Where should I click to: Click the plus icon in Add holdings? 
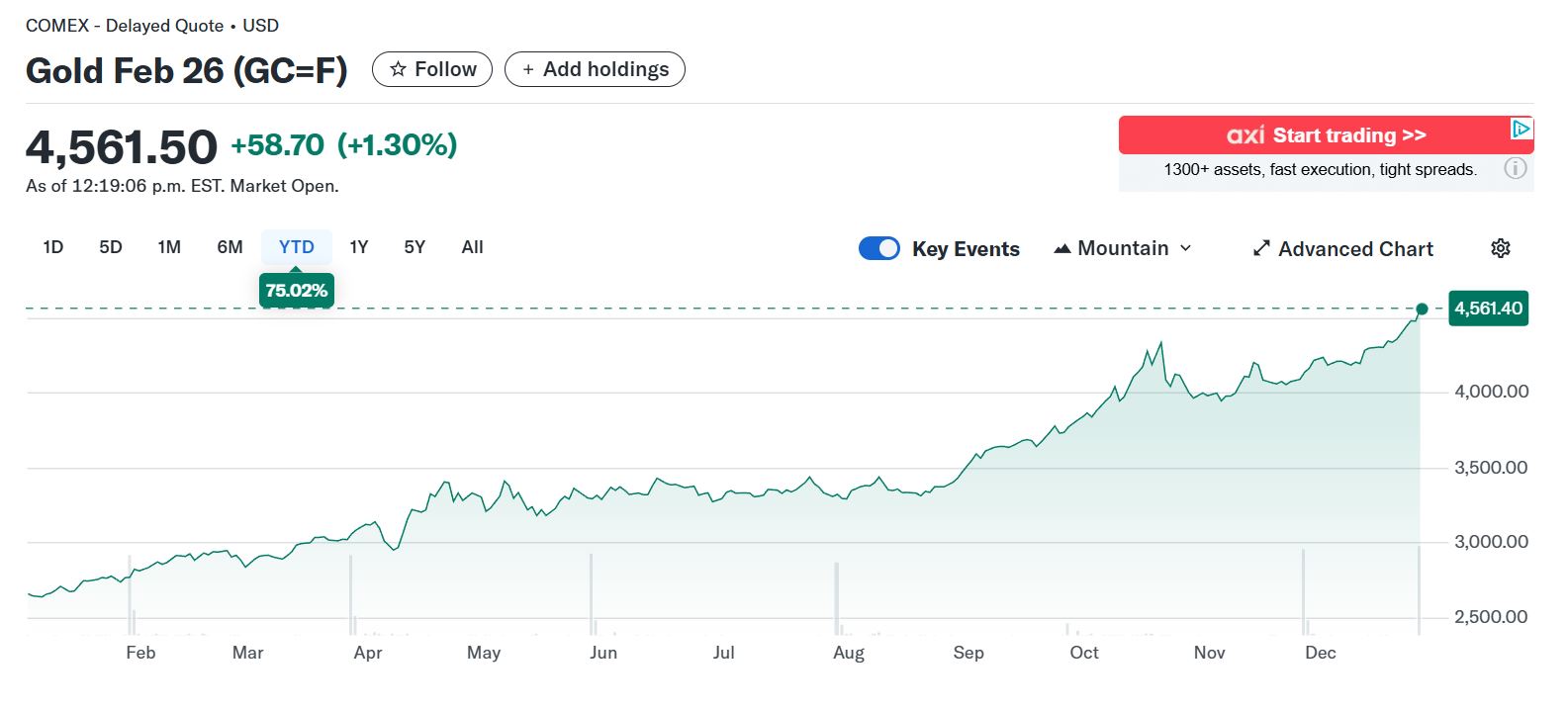tap(528, 69)
